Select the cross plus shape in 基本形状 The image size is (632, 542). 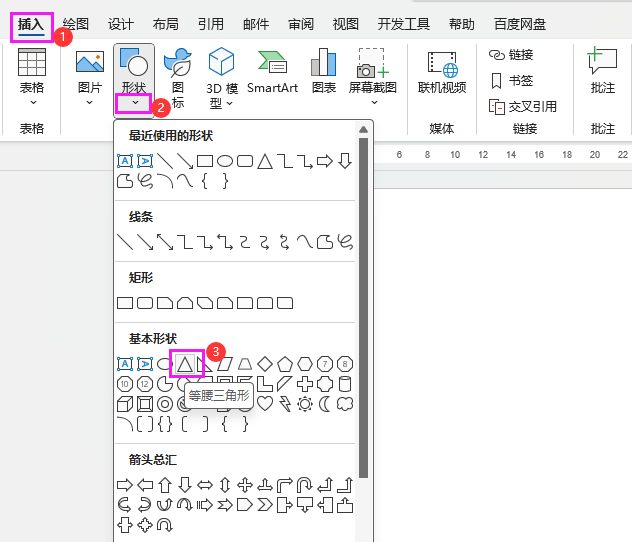click(305, 384)
